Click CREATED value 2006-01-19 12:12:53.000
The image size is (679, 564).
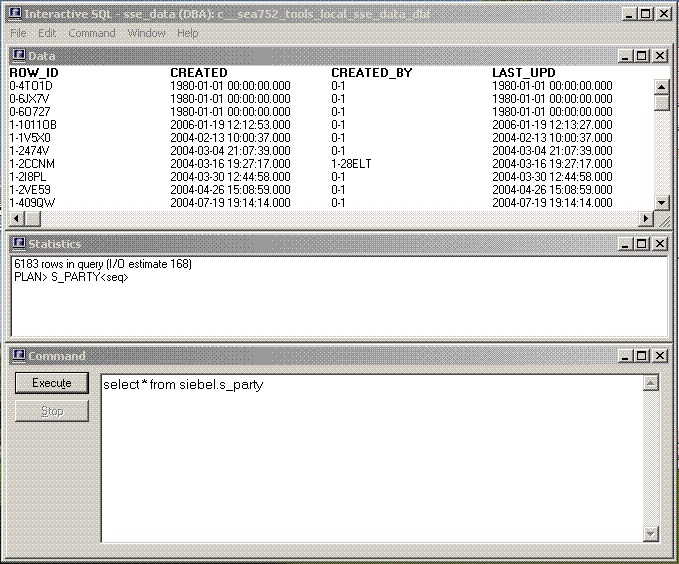230,125
